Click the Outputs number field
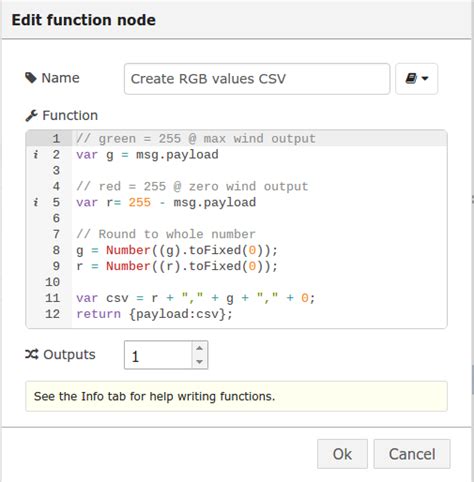 point(158,355)
